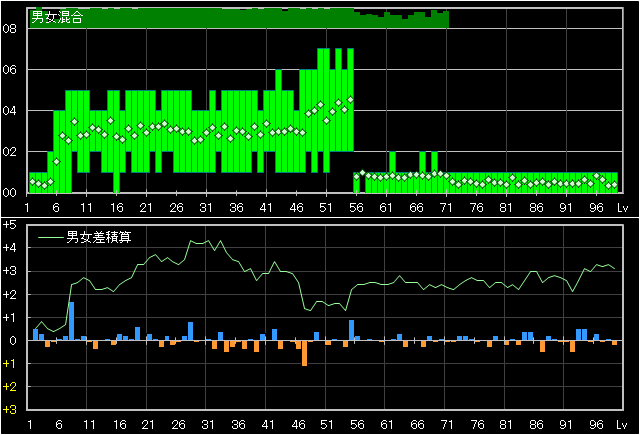Click the diamond marker at level 57

[362, 173]
